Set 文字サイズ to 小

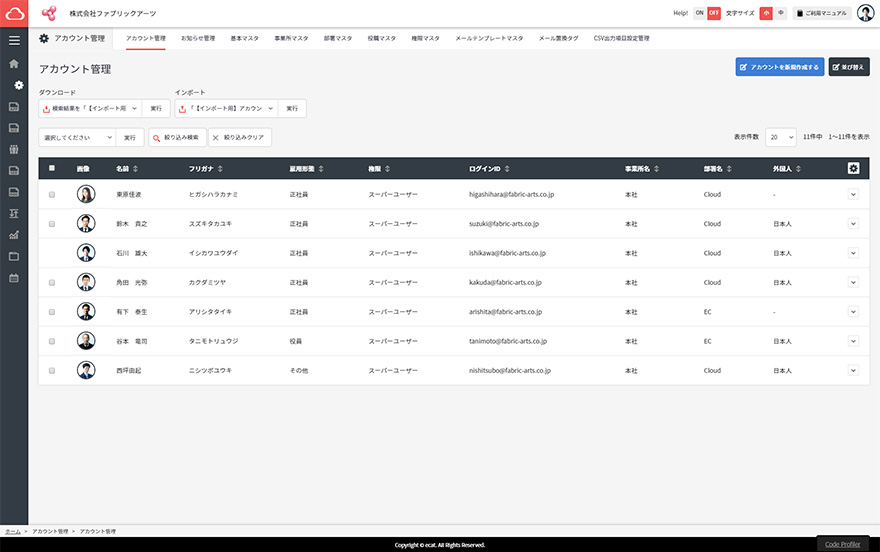[x=766, y=13]
